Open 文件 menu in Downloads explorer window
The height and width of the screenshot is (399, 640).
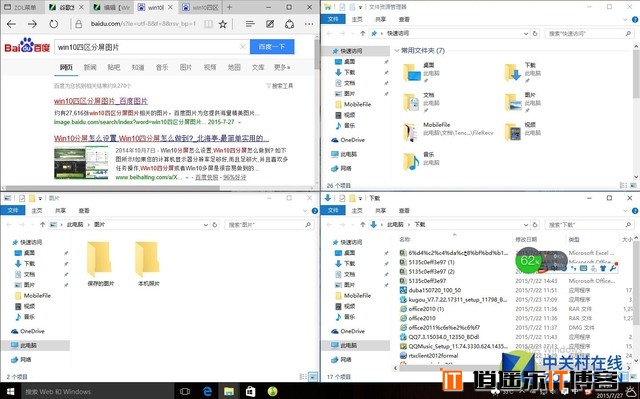click(333, 211)
